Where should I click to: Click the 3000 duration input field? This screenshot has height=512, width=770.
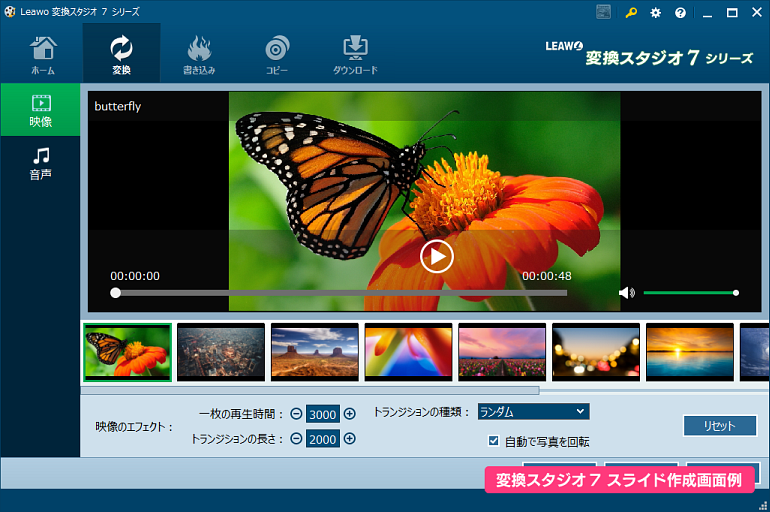tap(323, 414)
